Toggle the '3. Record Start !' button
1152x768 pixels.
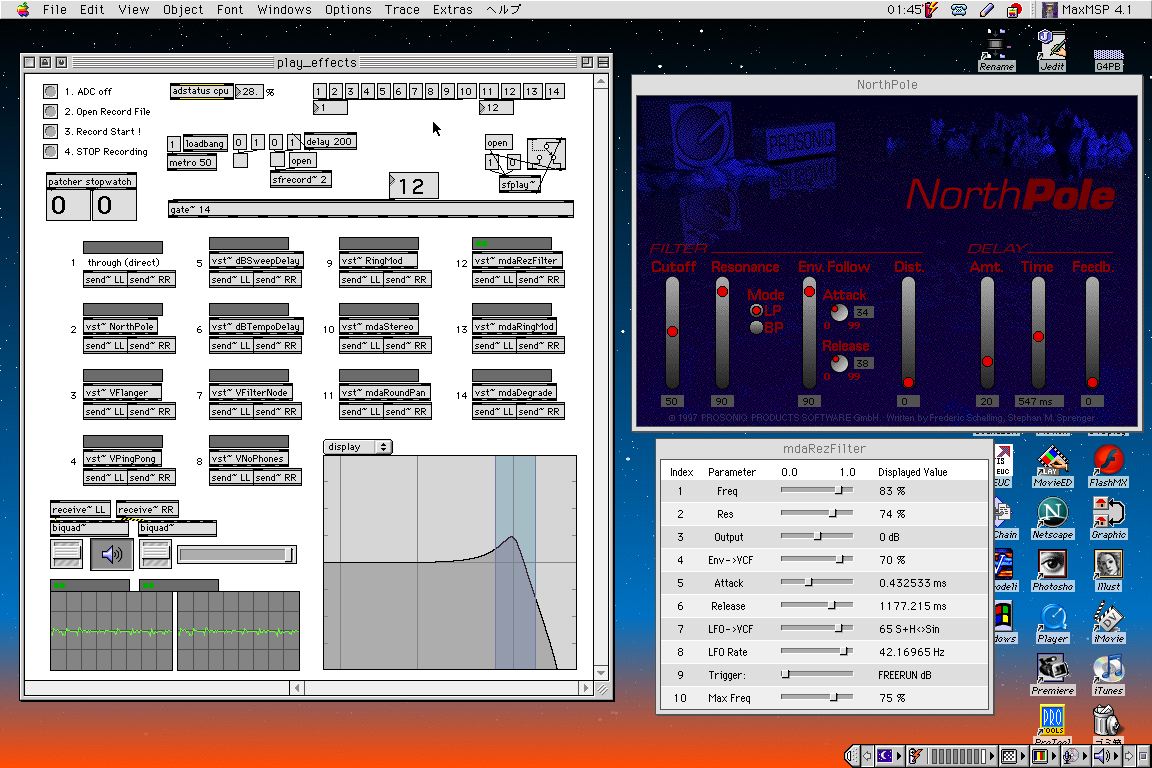[50, 132]
